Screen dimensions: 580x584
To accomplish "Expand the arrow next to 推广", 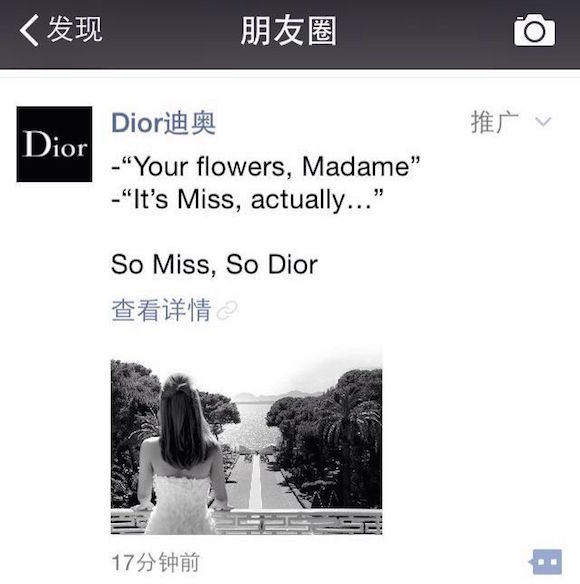I will click(542, 122).
